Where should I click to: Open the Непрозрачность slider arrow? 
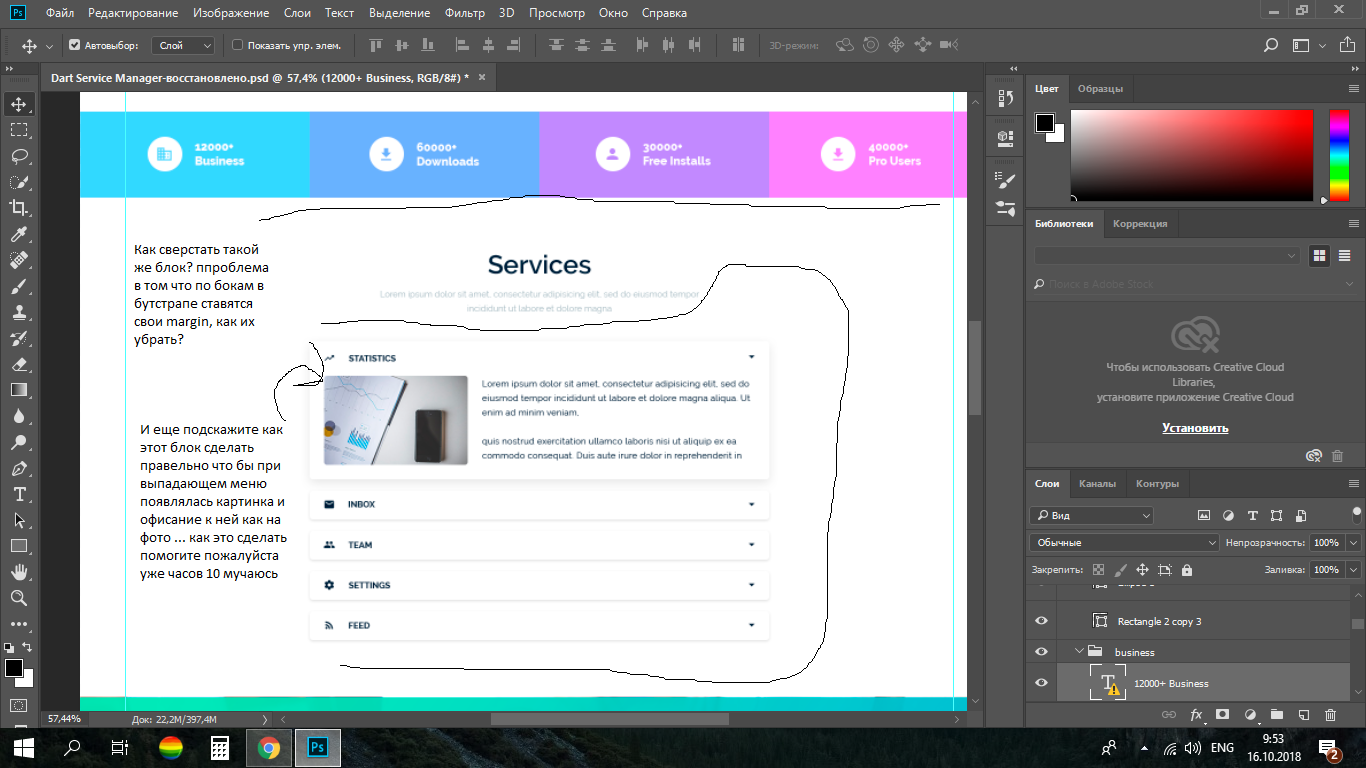coord(1354,542)
